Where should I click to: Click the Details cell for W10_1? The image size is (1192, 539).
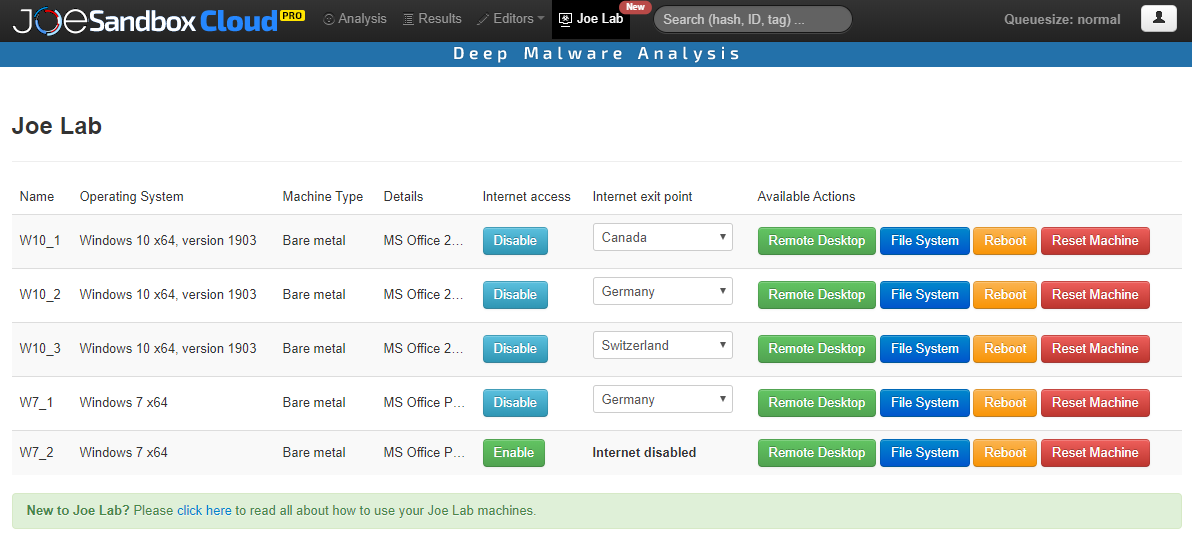424,241
